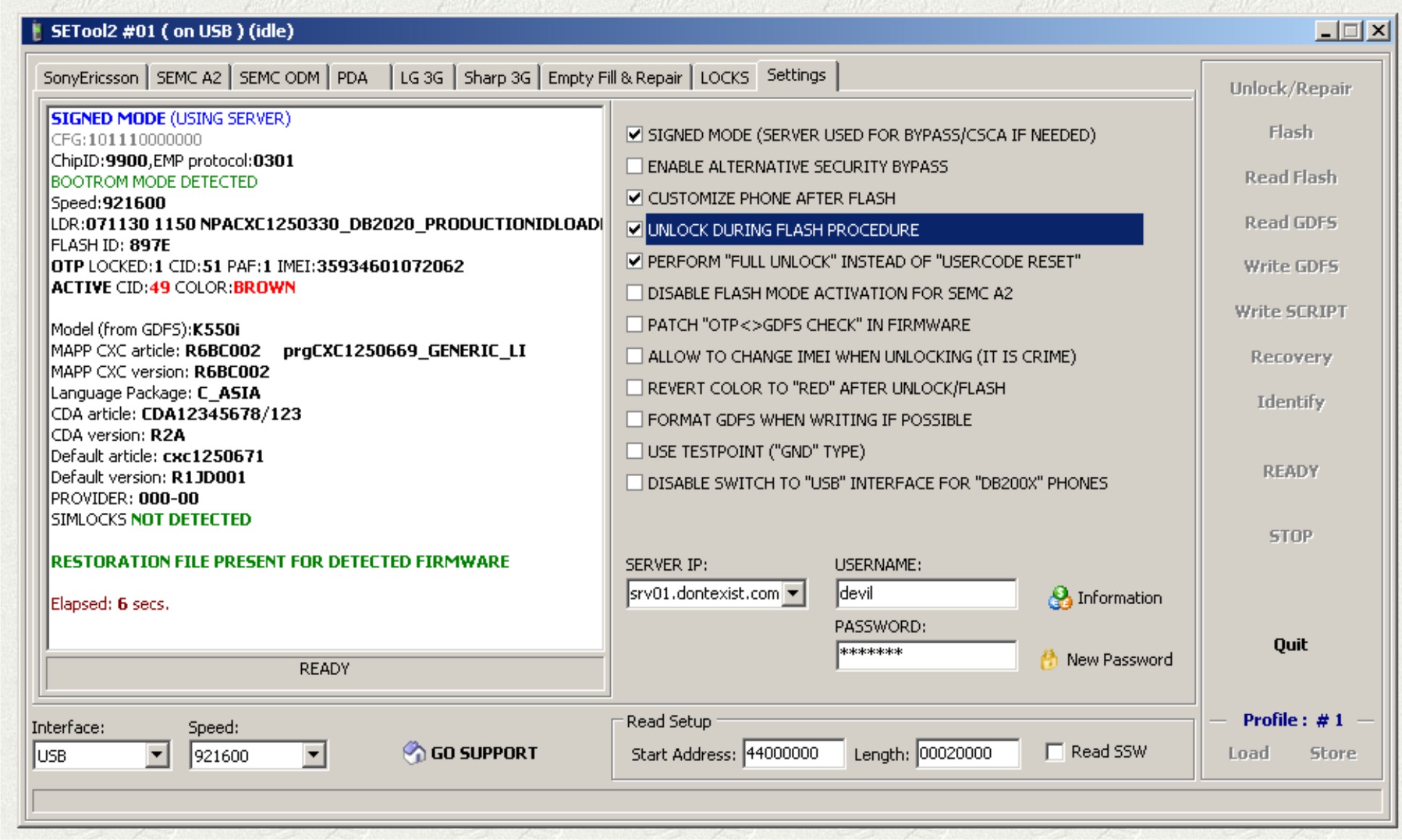Viewport: 1402px width, 840px height.
Task: Open the SERVER IP dropdown
Action: pyautogui.click(x=794, y=594)
